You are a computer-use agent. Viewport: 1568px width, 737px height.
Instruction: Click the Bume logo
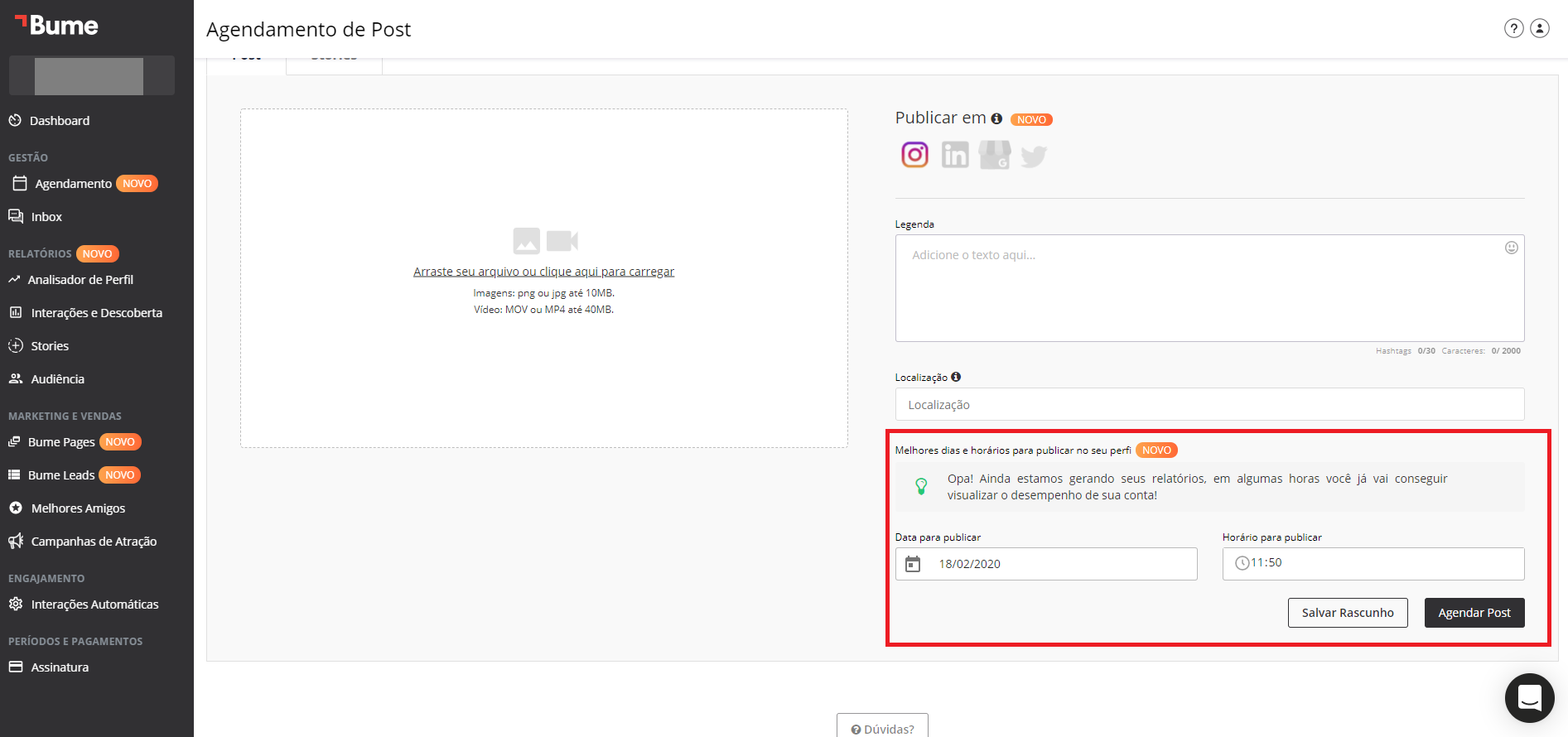tap(56, 26)
